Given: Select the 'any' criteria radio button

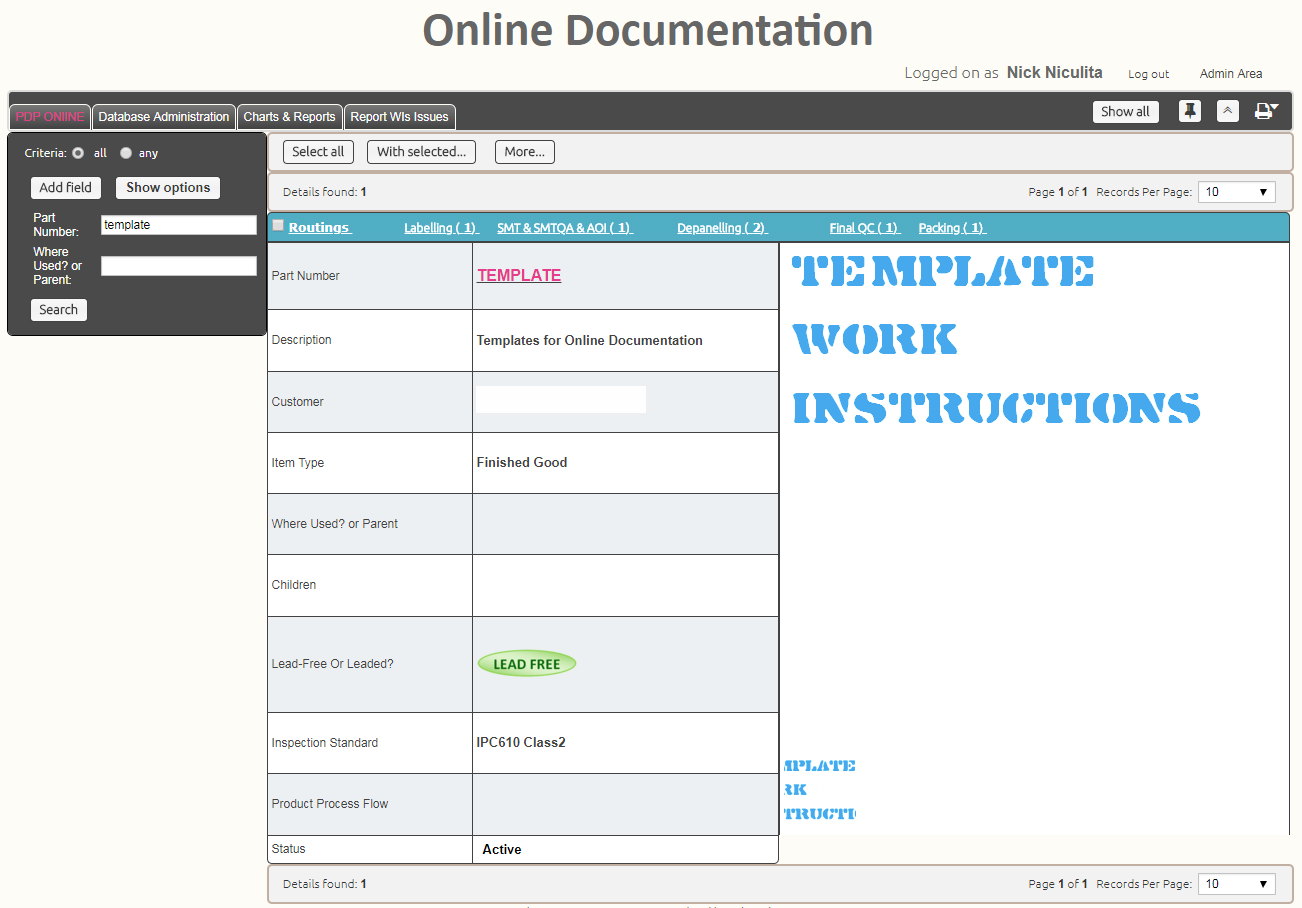Looking at the screenshot, I should pos(126,153).
